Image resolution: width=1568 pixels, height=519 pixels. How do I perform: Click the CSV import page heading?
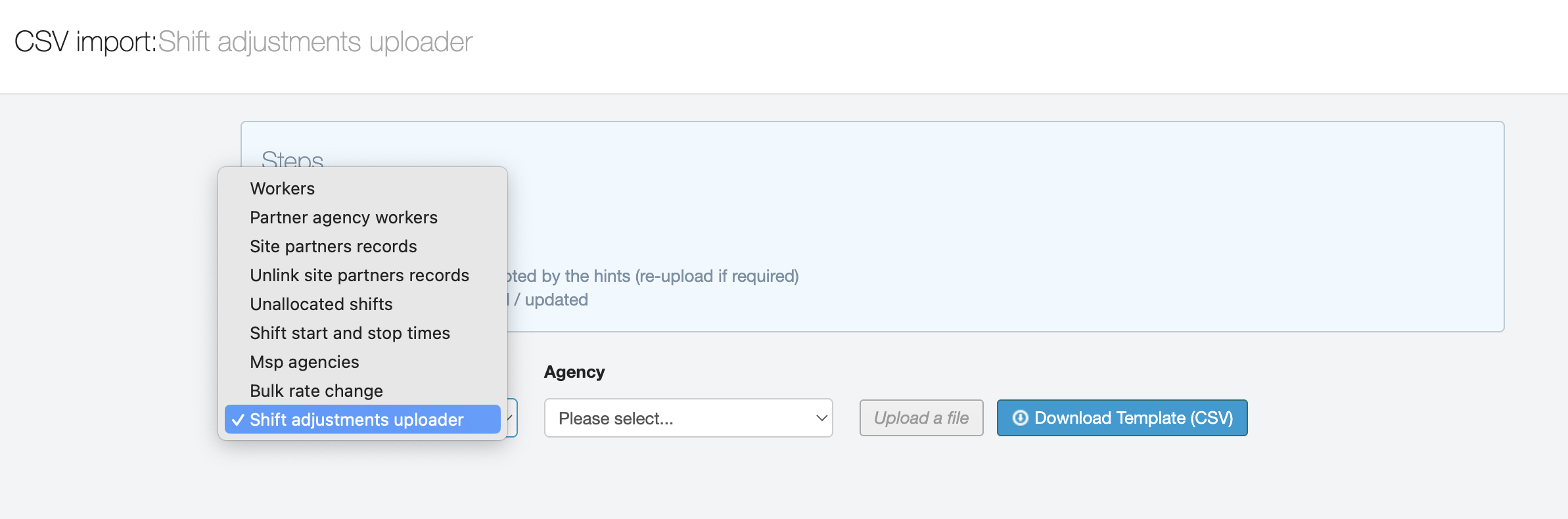(x=243, y=42)
